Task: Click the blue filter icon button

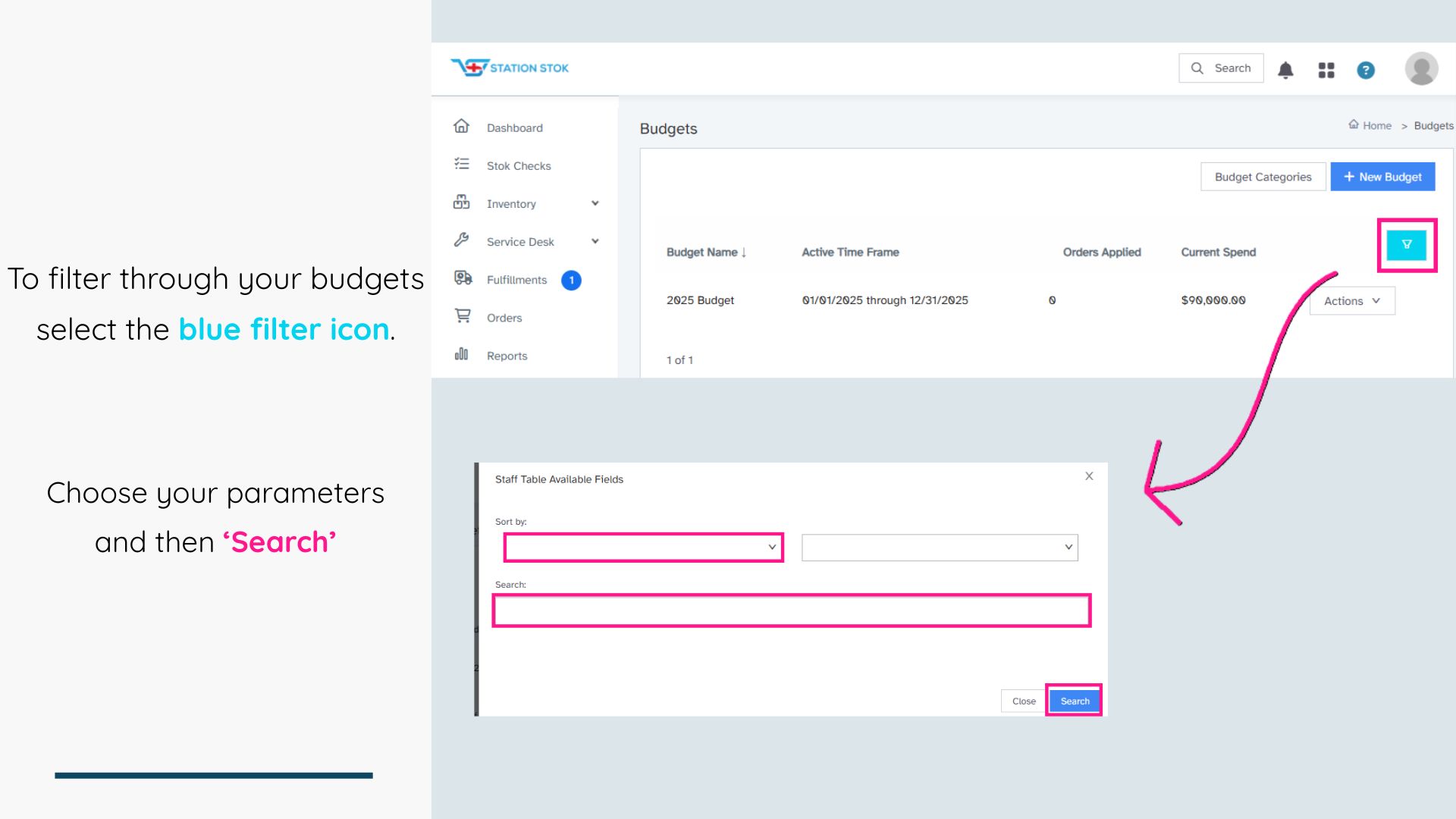Action: pyautogui.click(x=1406, y=245)
